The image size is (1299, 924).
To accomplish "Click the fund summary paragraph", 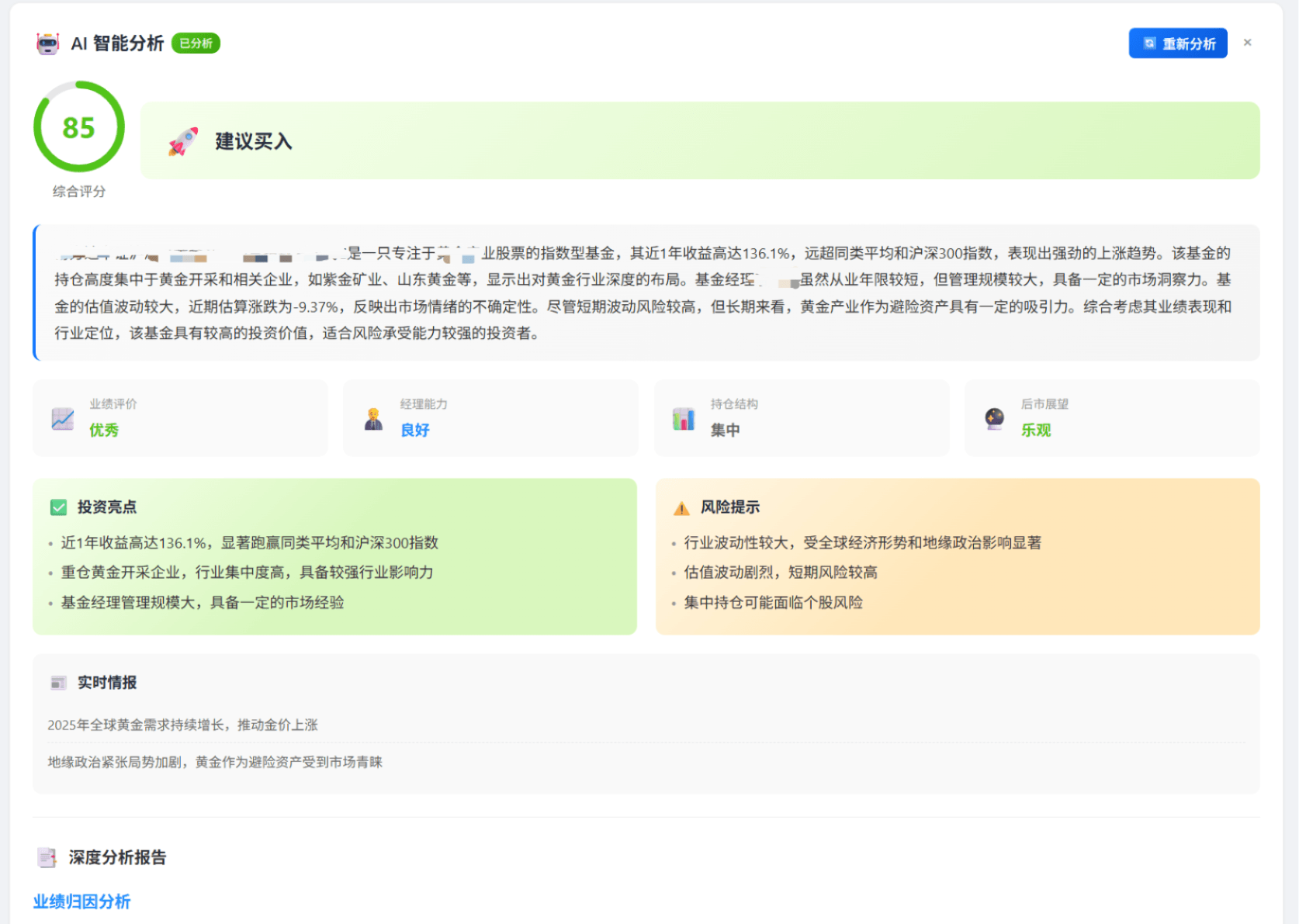I will point(646,293).
